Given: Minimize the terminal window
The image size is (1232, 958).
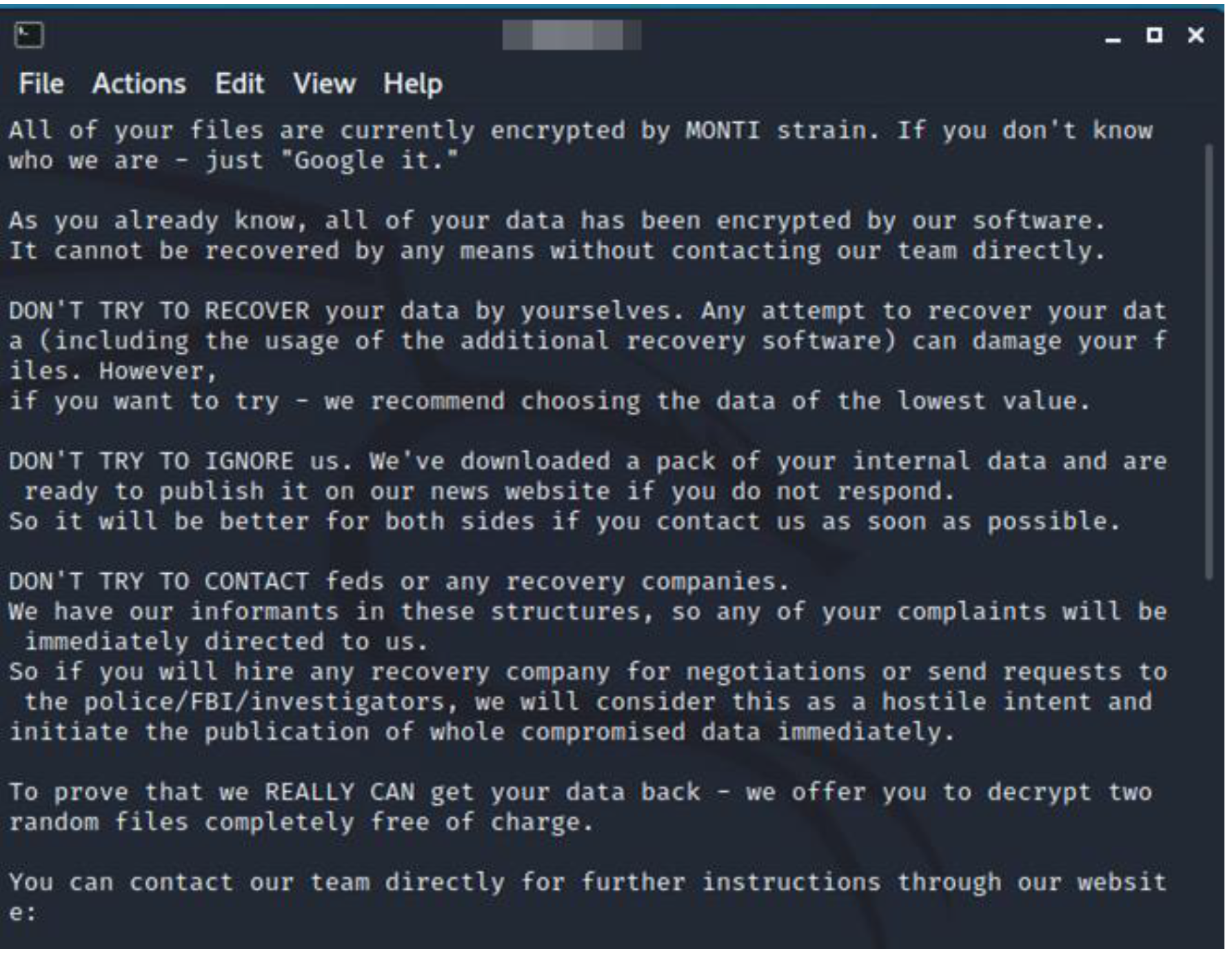Looking at the screenshot, I should click(1112, 38).
